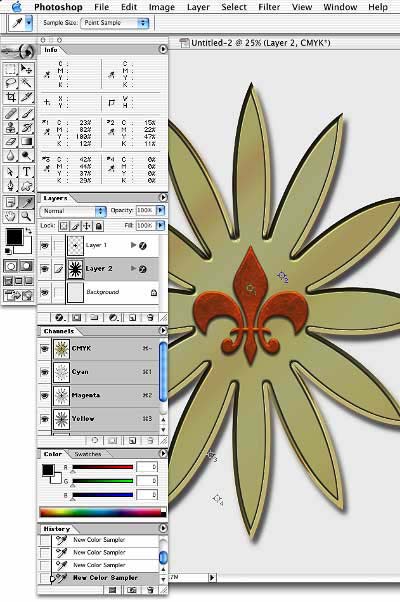Screen dimensions: 400x602
Task: Open the Sample Size dropdown
Action: pos(115,23)
